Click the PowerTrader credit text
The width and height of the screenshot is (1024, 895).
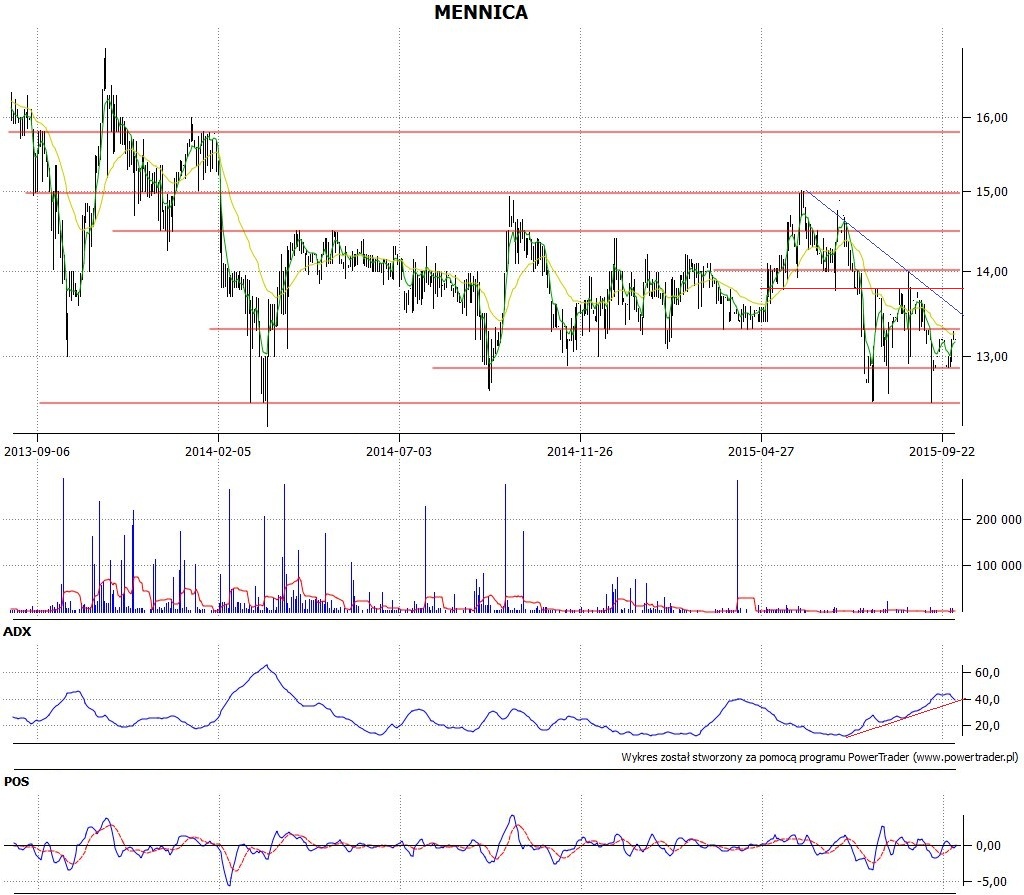(820, 757)
